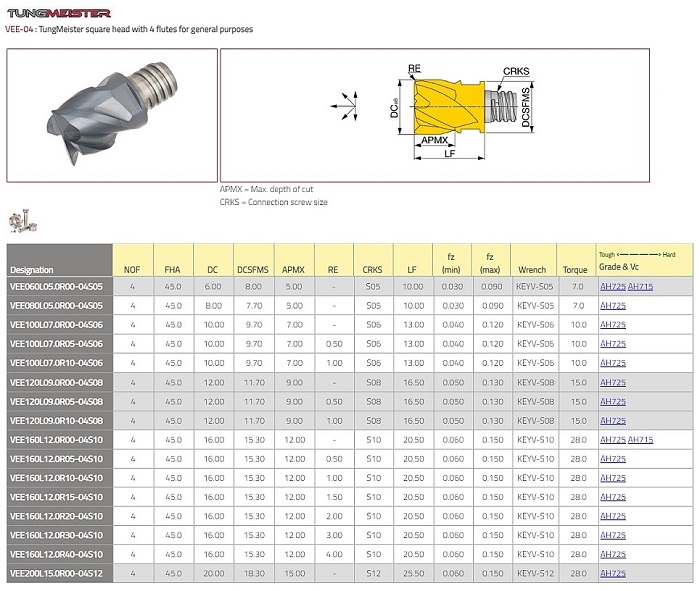
Task: Open AH725 link in VEE160L12.0R15-04S10 row
Action: click(612, 497)
